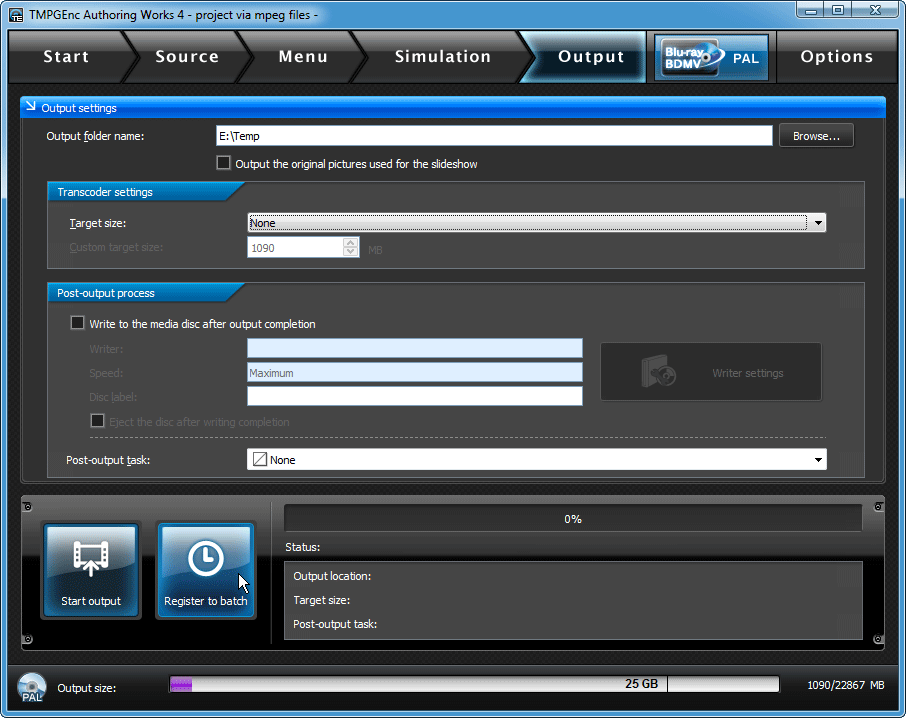The width and height of the screenshot is (906, 718).
Task: Click the 0% output progress bar
Action: [x=573, y=519]
